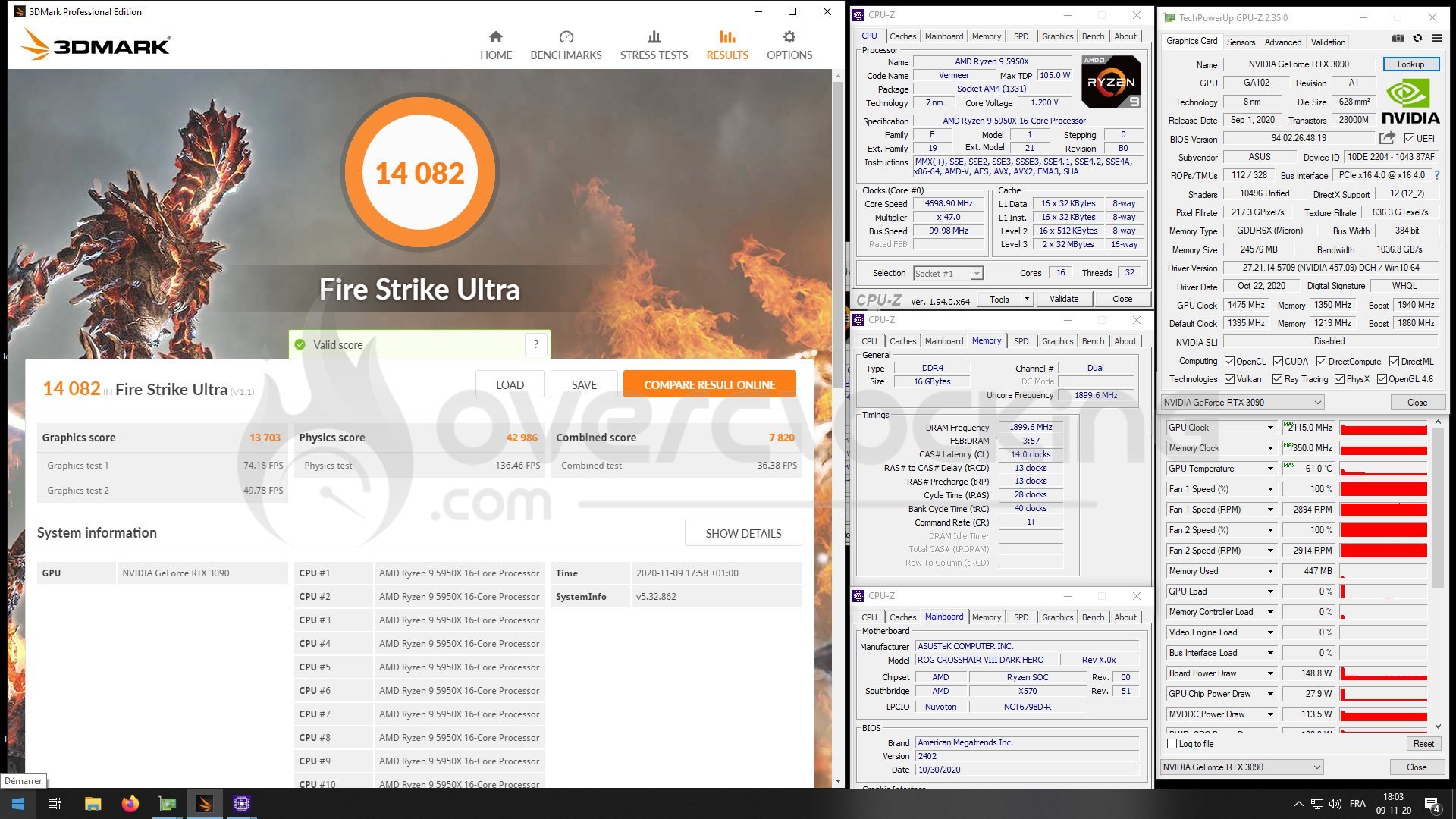Image resolution: width=1456 pixels, height=819 pixels.
Task: Click the Compare Result Online button
Action: coord(709,384)
